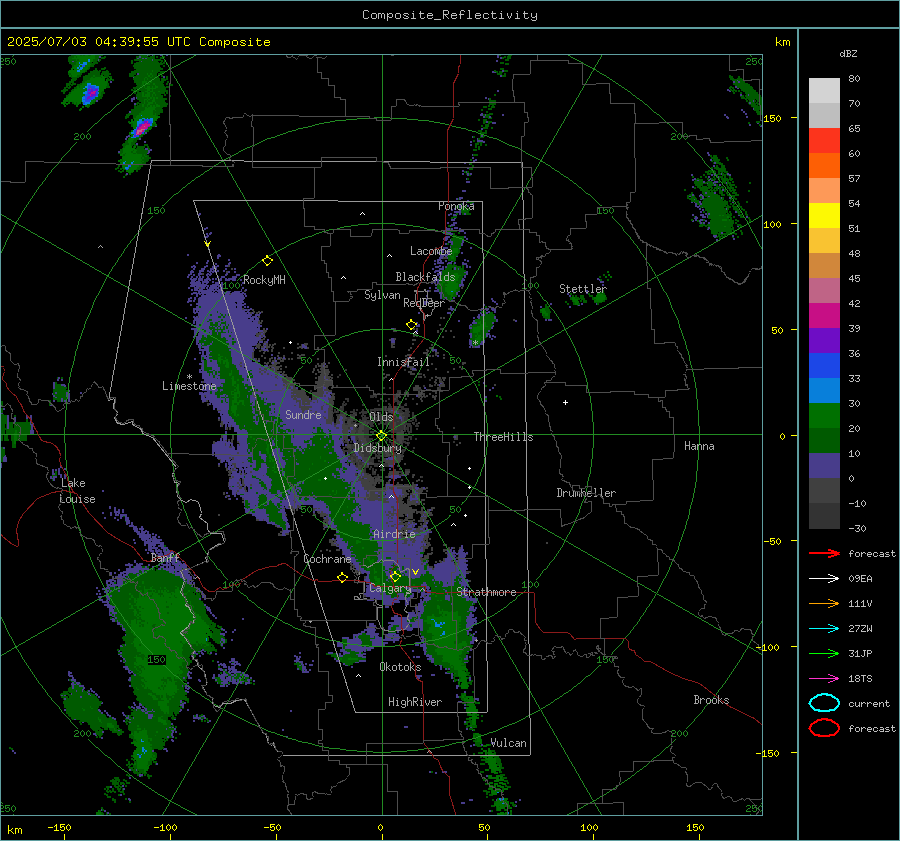Select the red forecast ellipse legend icon
900x841 pixels.
tap(824, 728)
